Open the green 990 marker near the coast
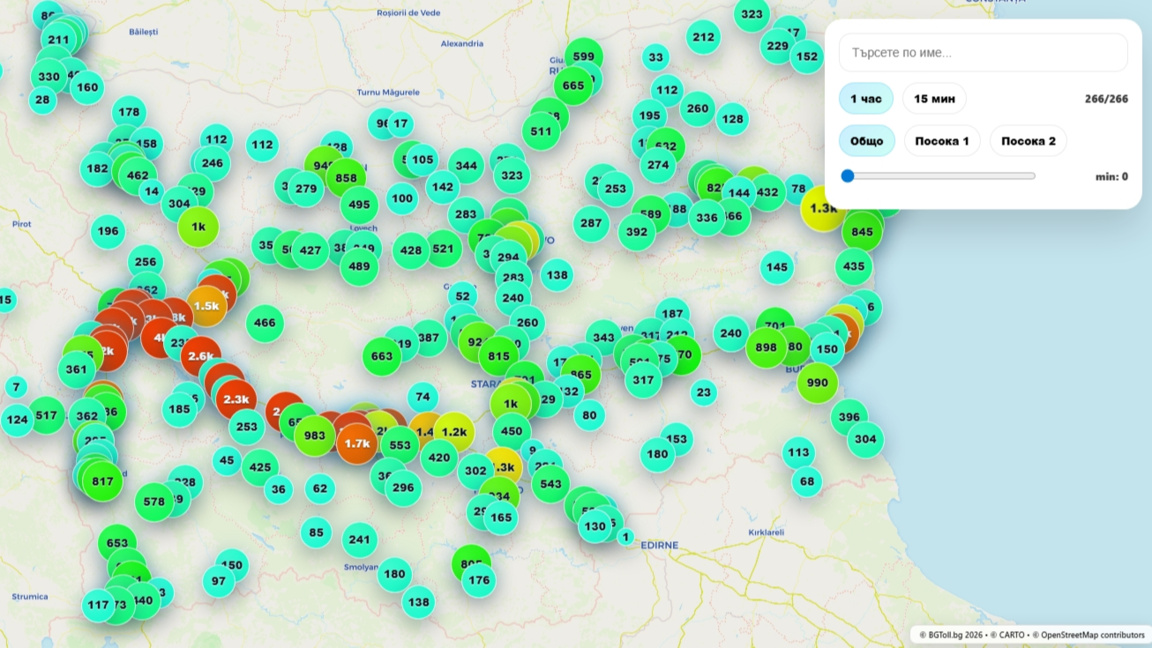This screenshot has height=648, width=1152. pos(817,383)
